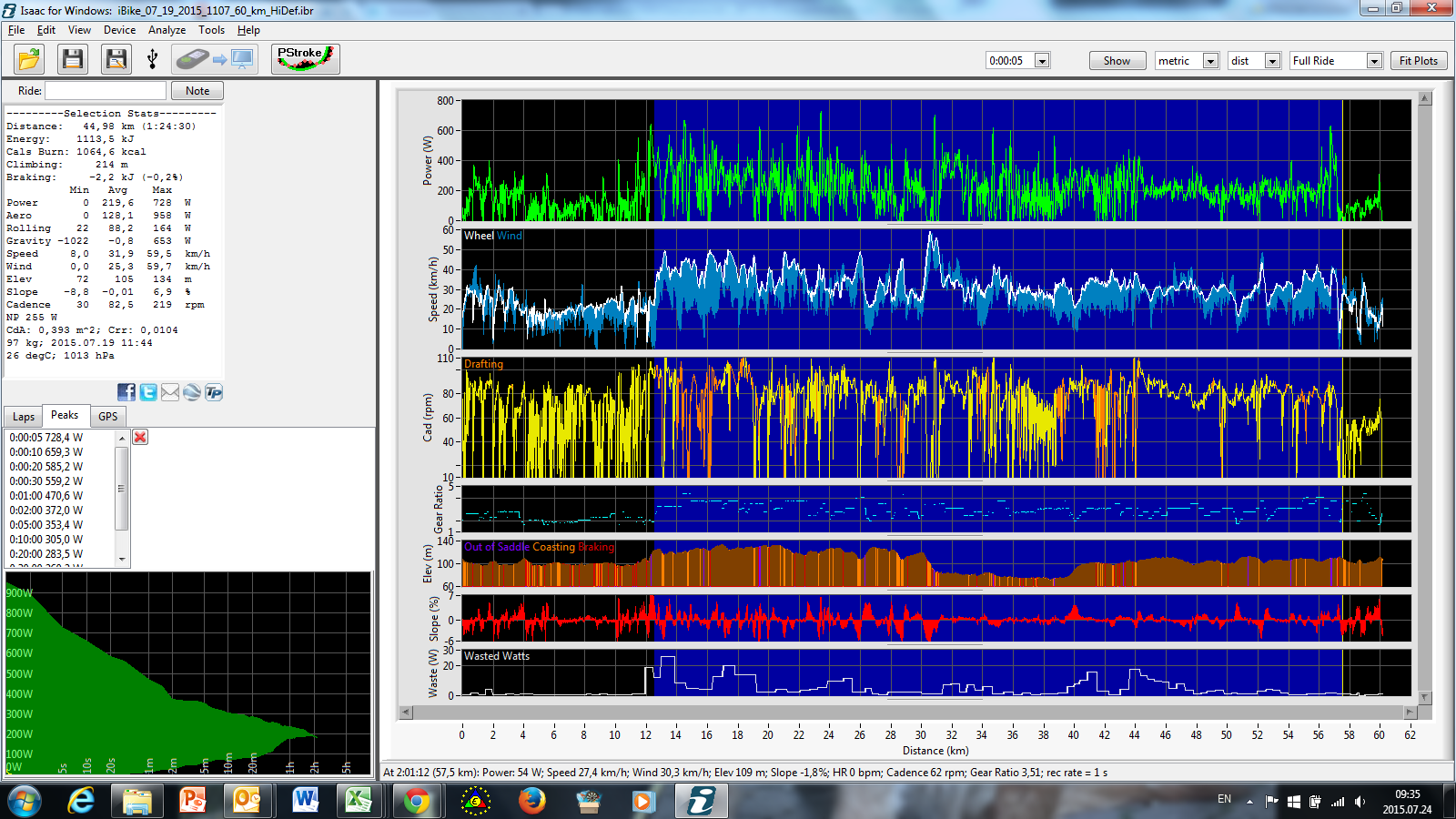Click the USB connection icon

[153, 59]
